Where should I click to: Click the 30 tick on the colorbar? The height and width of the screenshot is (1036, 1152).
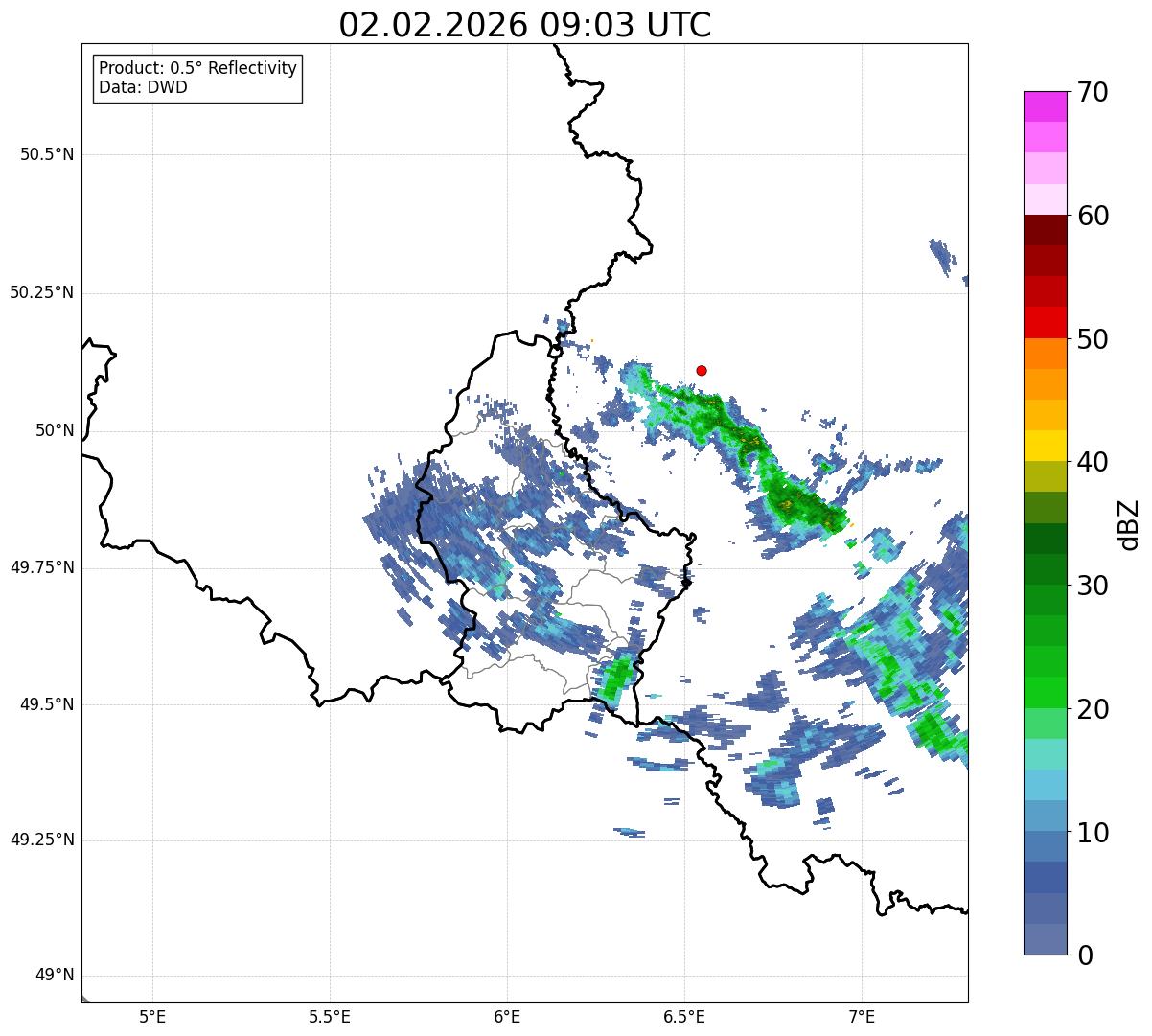(1093, 586)
